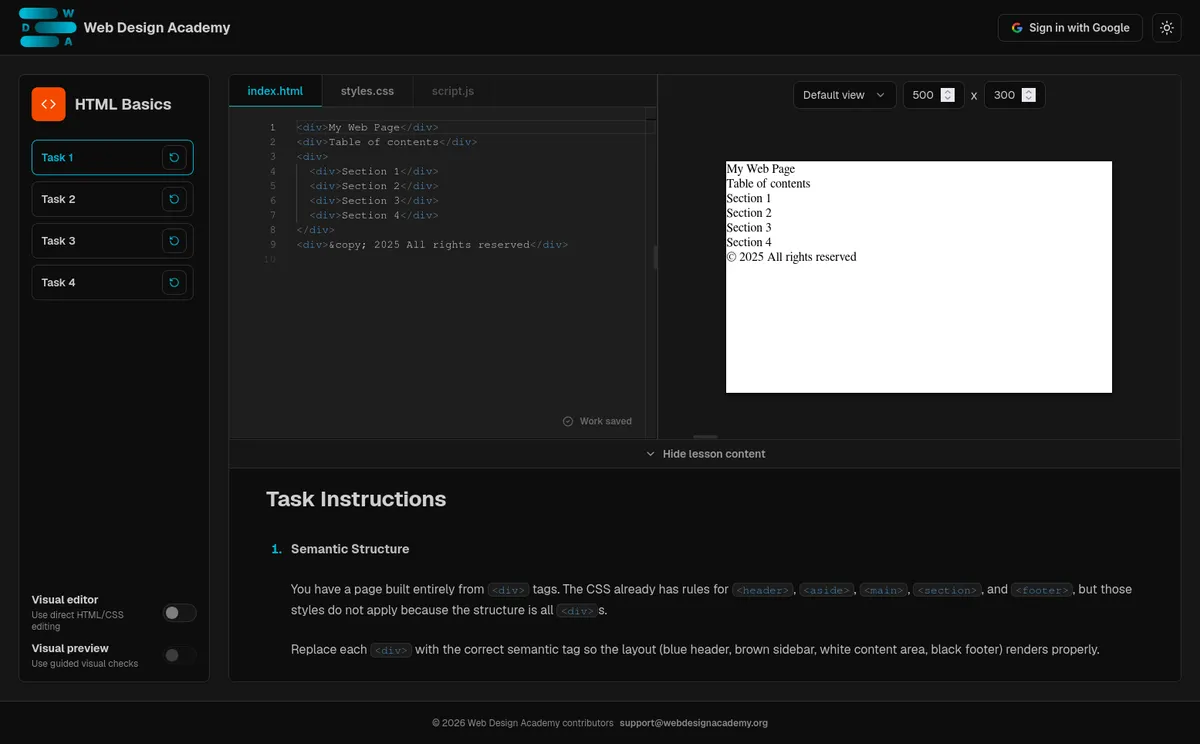Open the Default view dropdown
The width and height of the screenshot is (1200, 744).
845,95
